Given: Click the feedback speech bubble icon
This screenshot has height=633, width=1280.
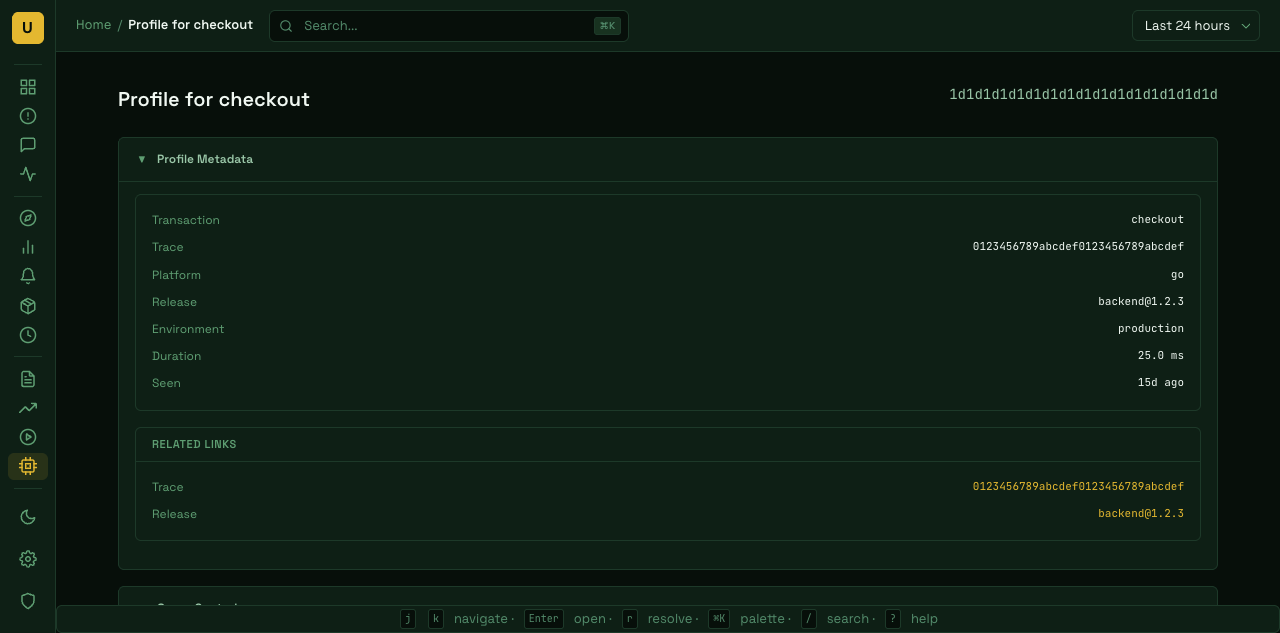Looking at the screenshot, I should point(28,145).
